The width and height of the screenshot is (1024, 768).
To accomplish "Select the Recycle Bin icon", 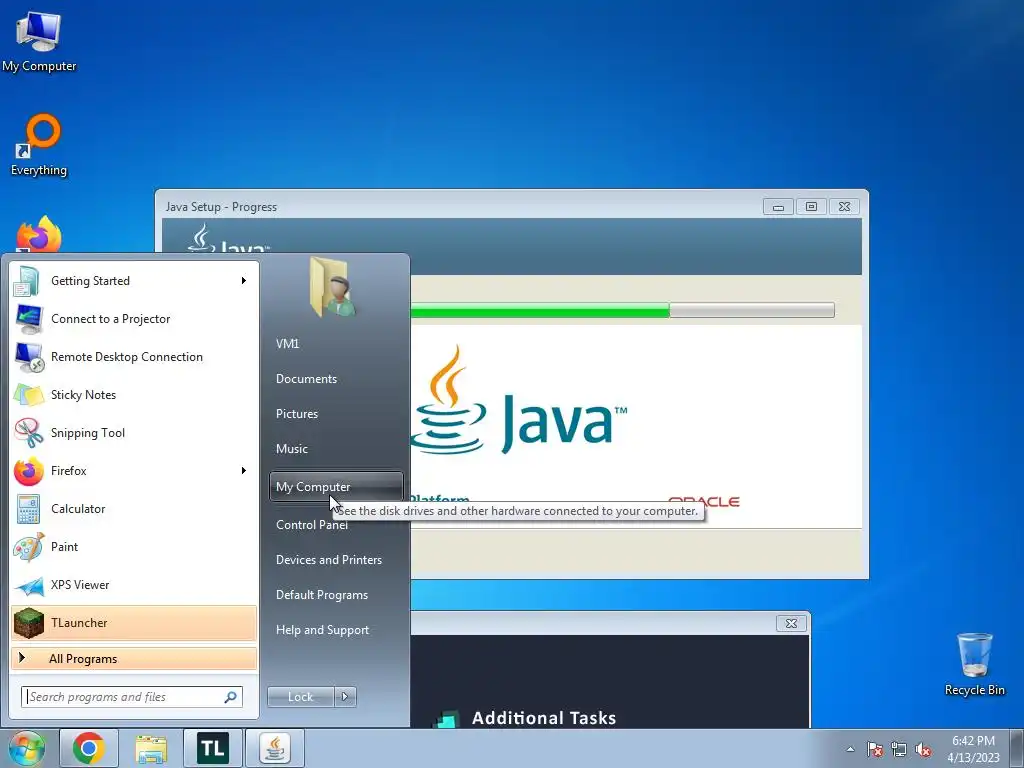I will pos(975,664).
